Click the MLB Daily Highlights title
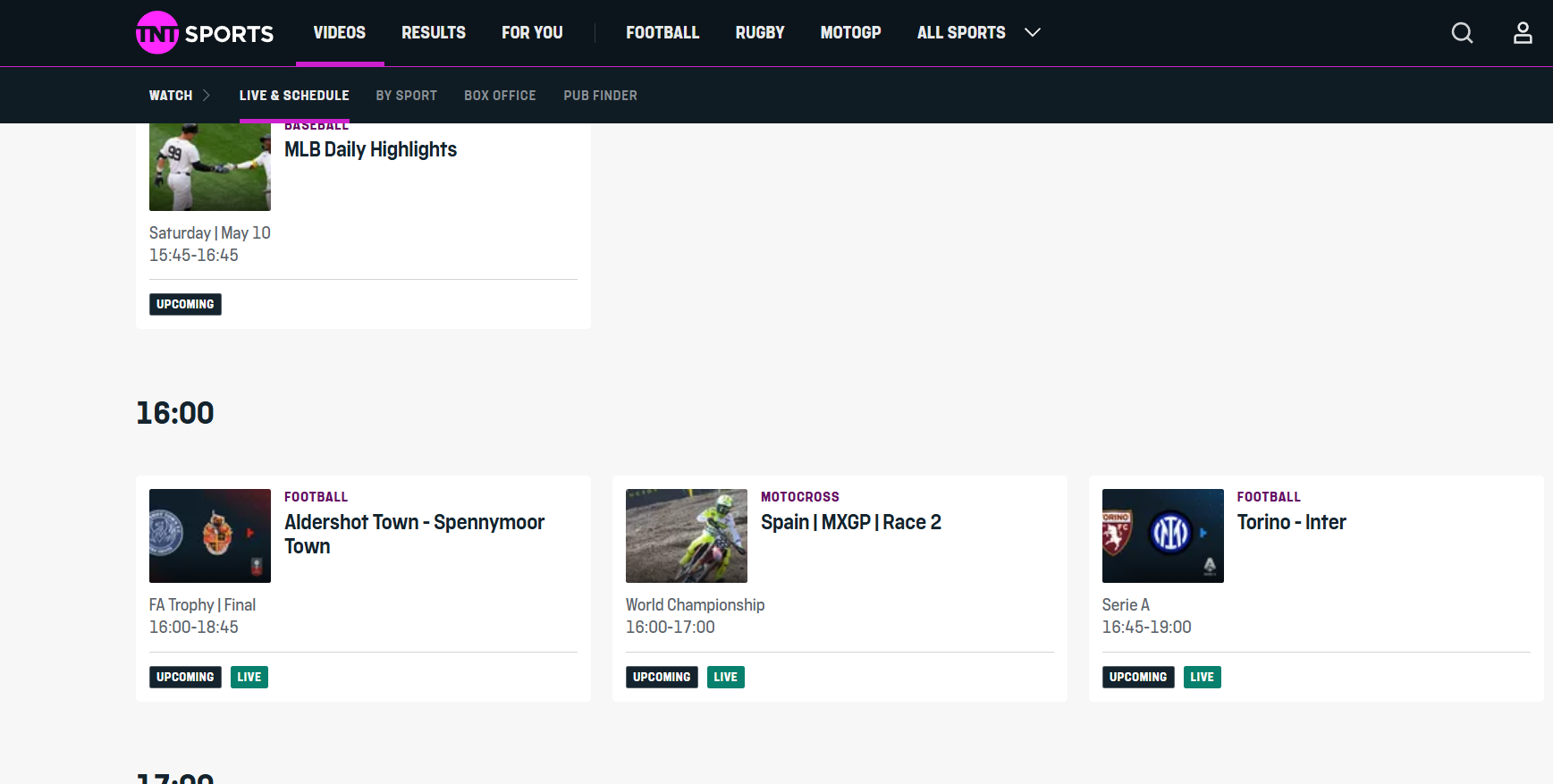This screenshot has width=1553, height=784. [x=370, y=149]
